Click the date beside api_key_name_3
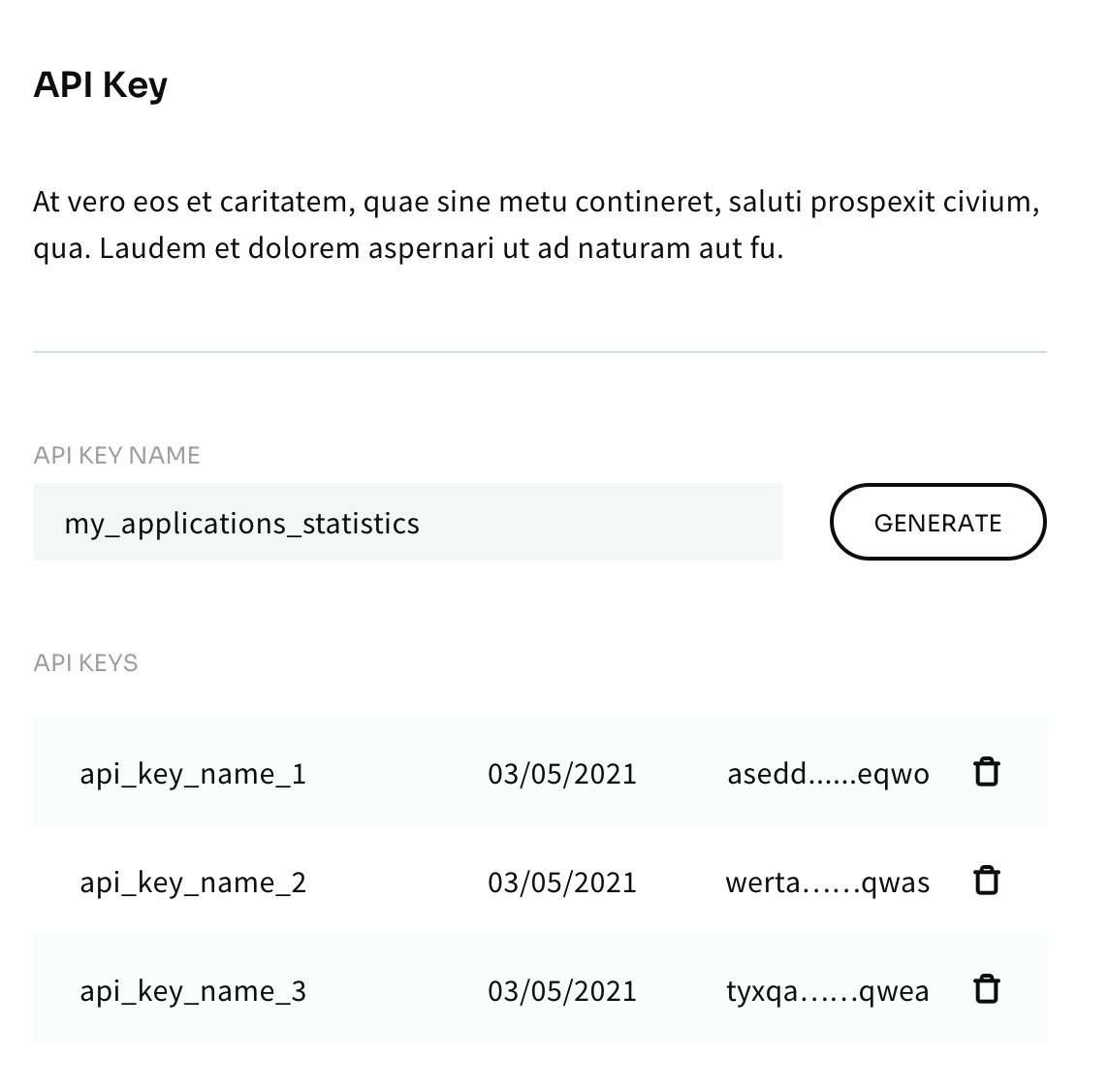This screenshot has width=1109, height=1092. [x=562, y=990]
